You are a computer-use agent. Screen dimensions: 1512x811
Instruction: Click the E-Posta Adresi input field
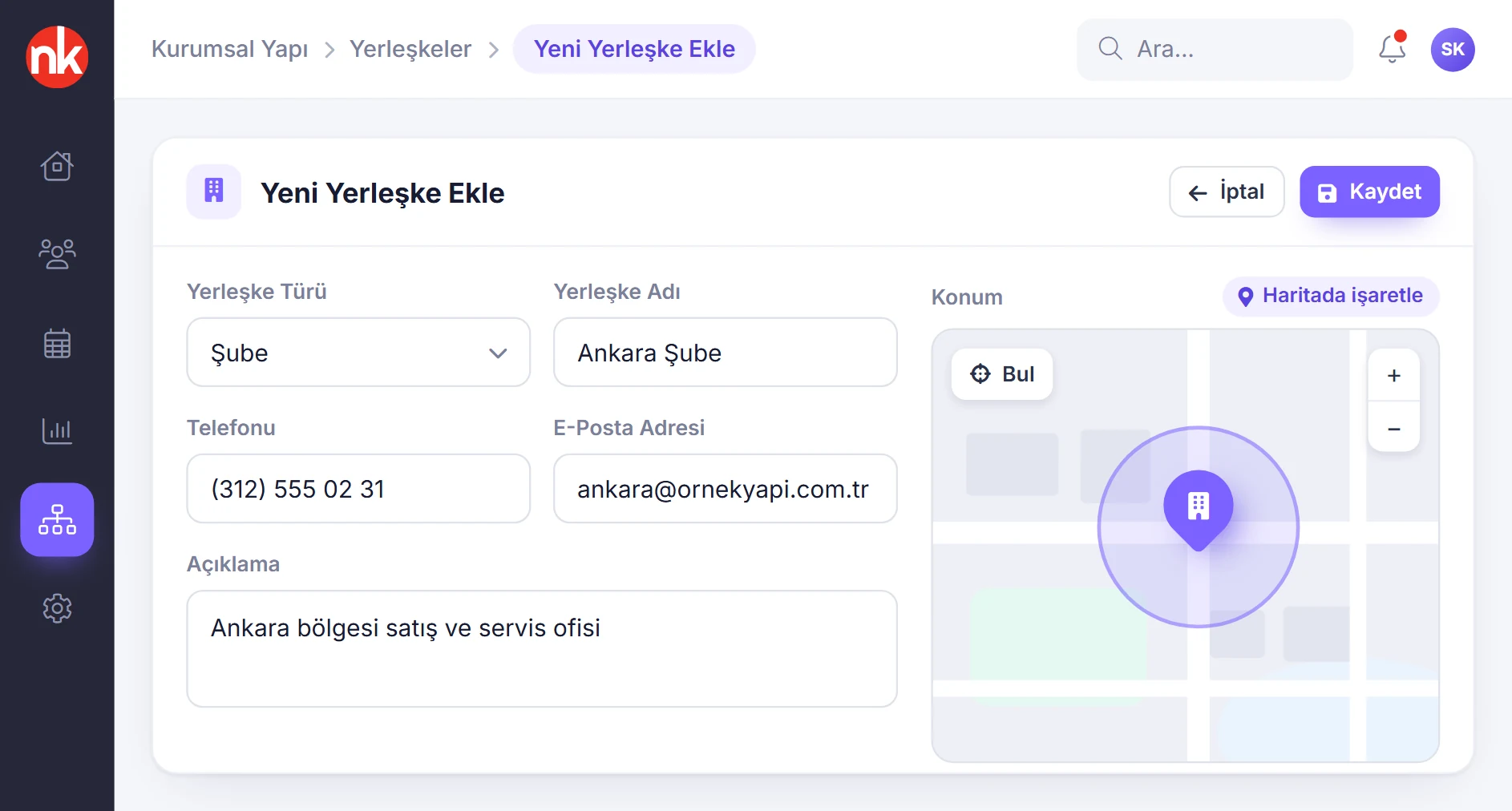click(726, 489)
